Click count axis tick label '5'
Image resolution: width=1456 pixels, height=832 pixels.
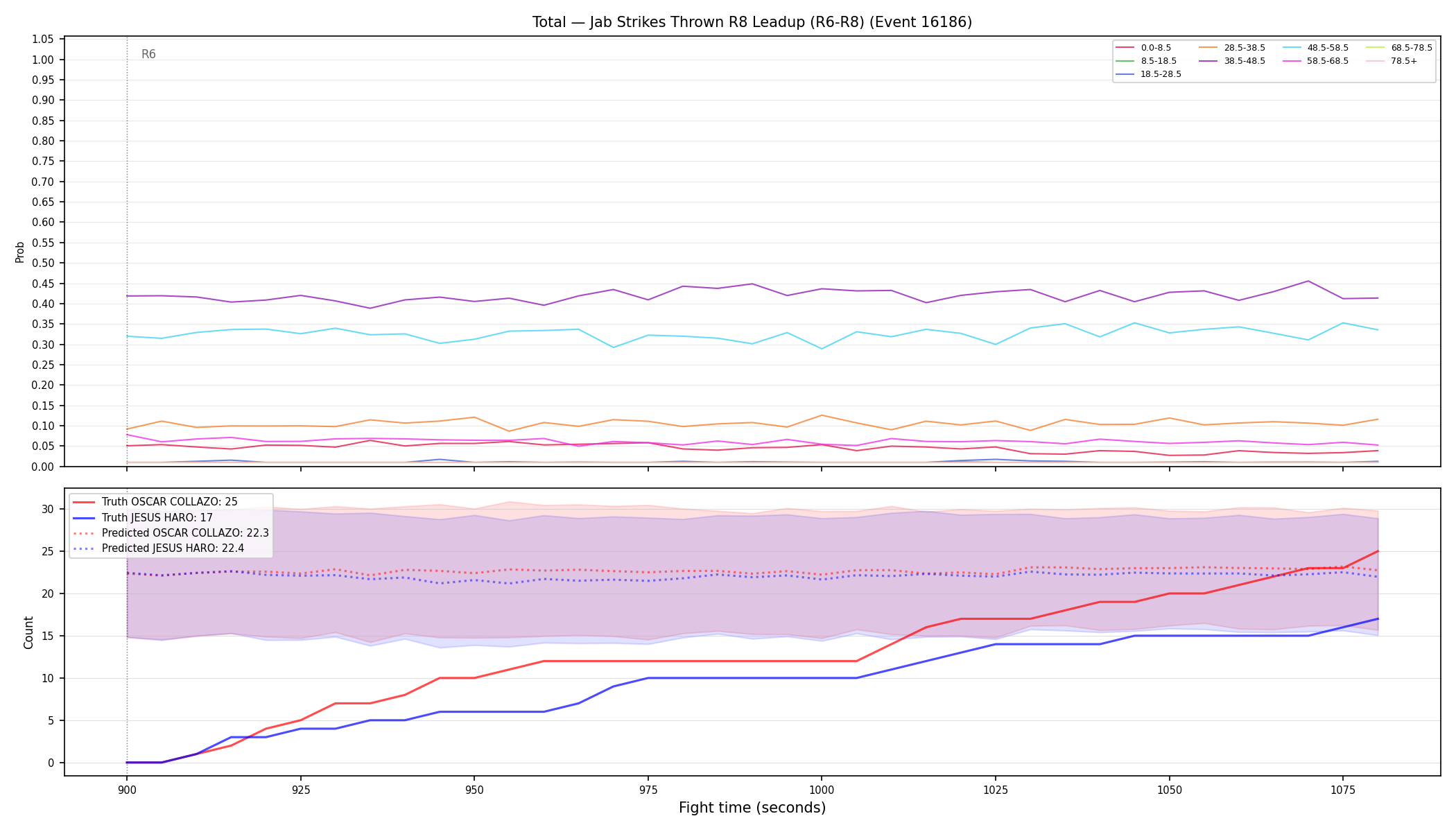[51, 721]
